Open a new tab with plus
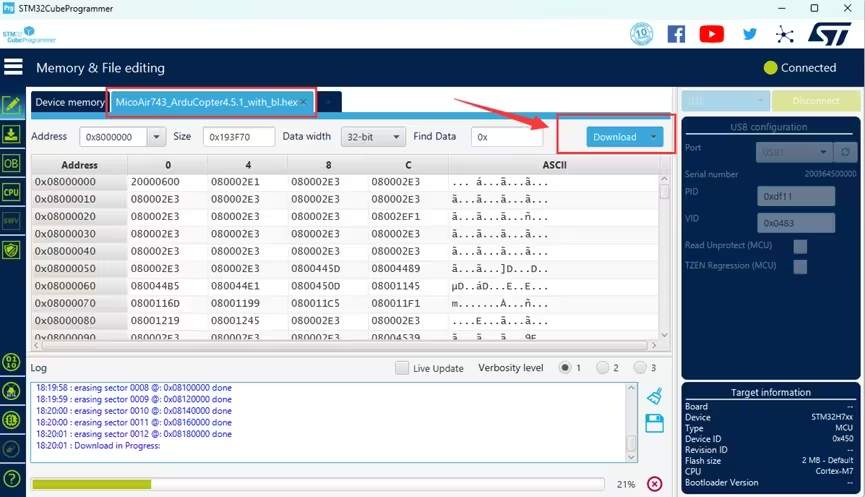The width and height of the screenshot is (865, 497). 328,102
